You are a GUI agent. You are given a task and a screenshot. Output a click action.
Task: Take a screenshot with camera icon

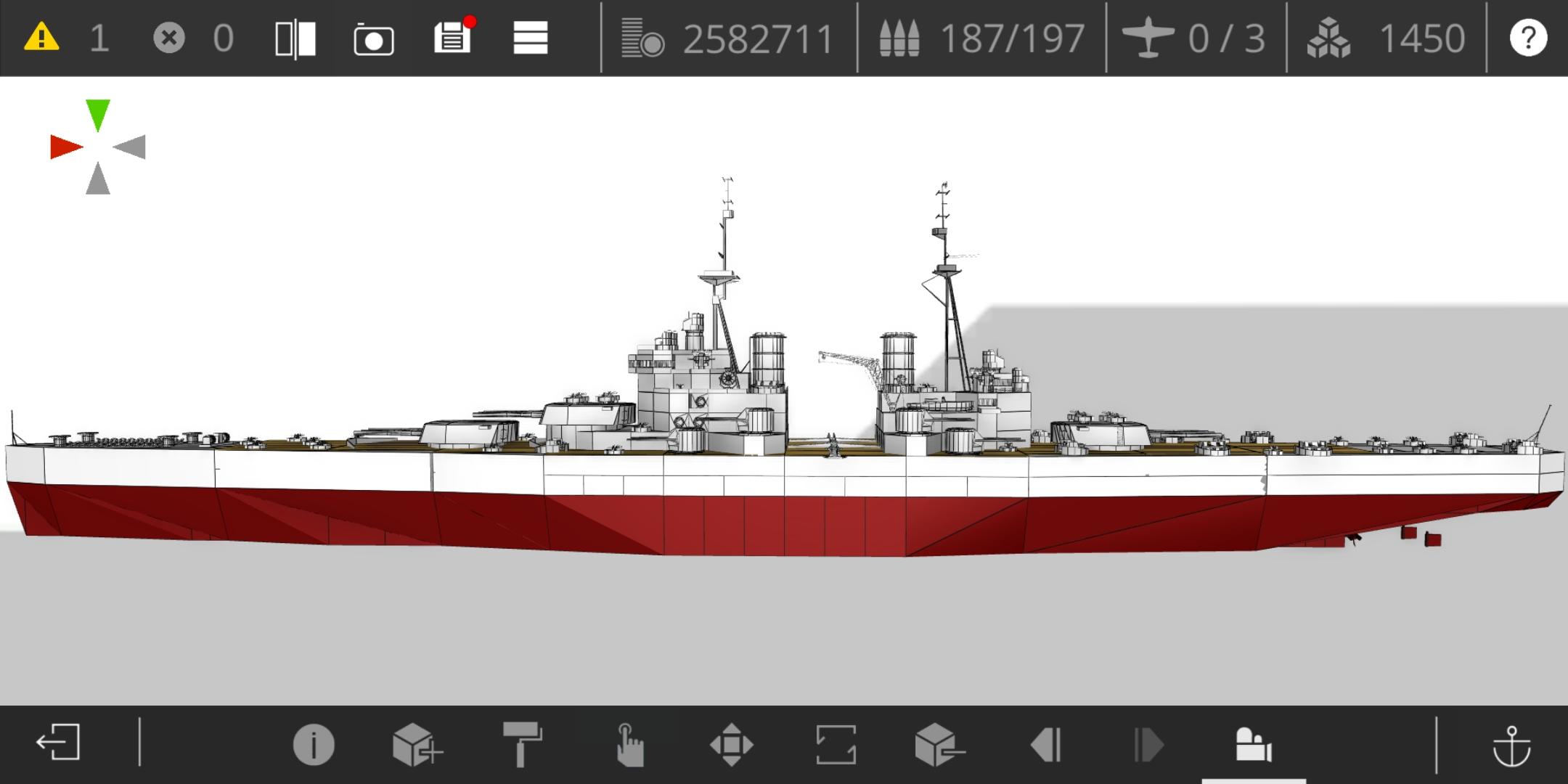click(374, 39)
